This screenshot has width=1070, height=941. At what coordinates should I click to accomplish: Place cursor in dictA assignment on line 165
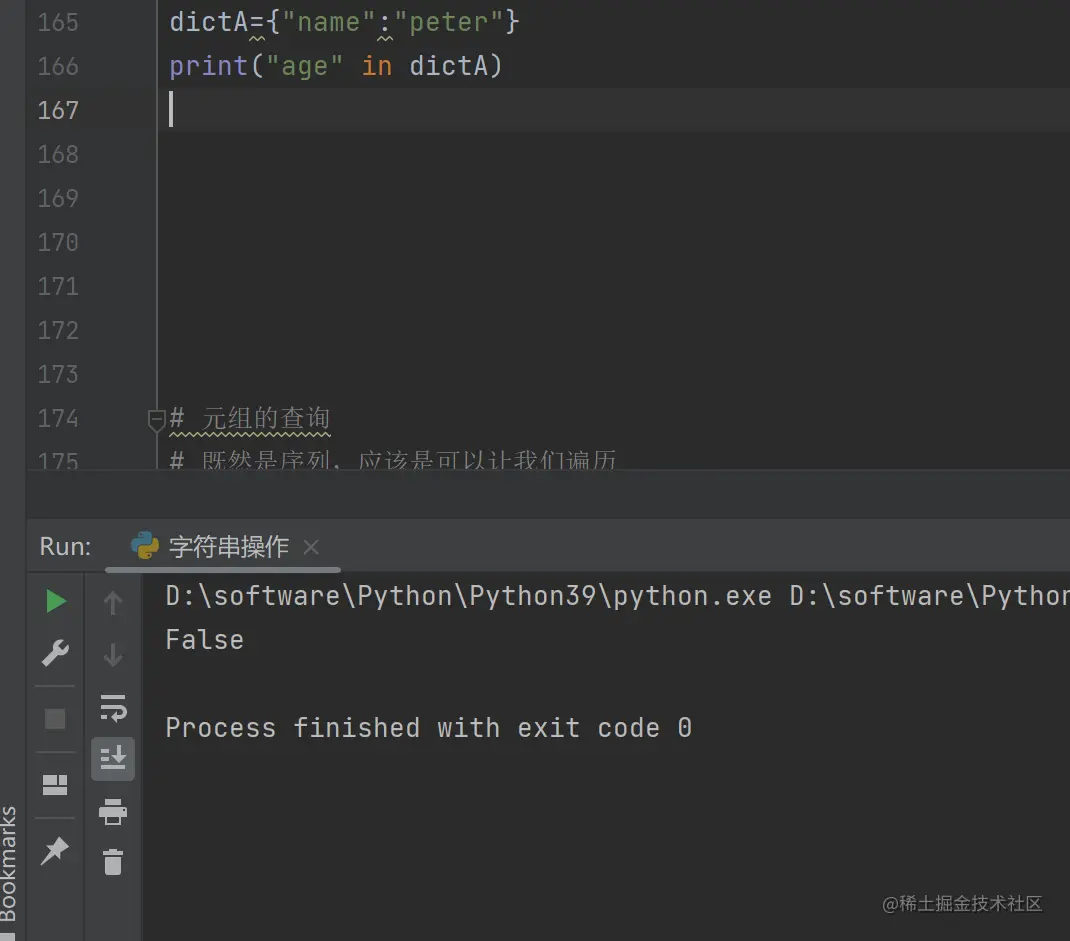tap(345, 22)
